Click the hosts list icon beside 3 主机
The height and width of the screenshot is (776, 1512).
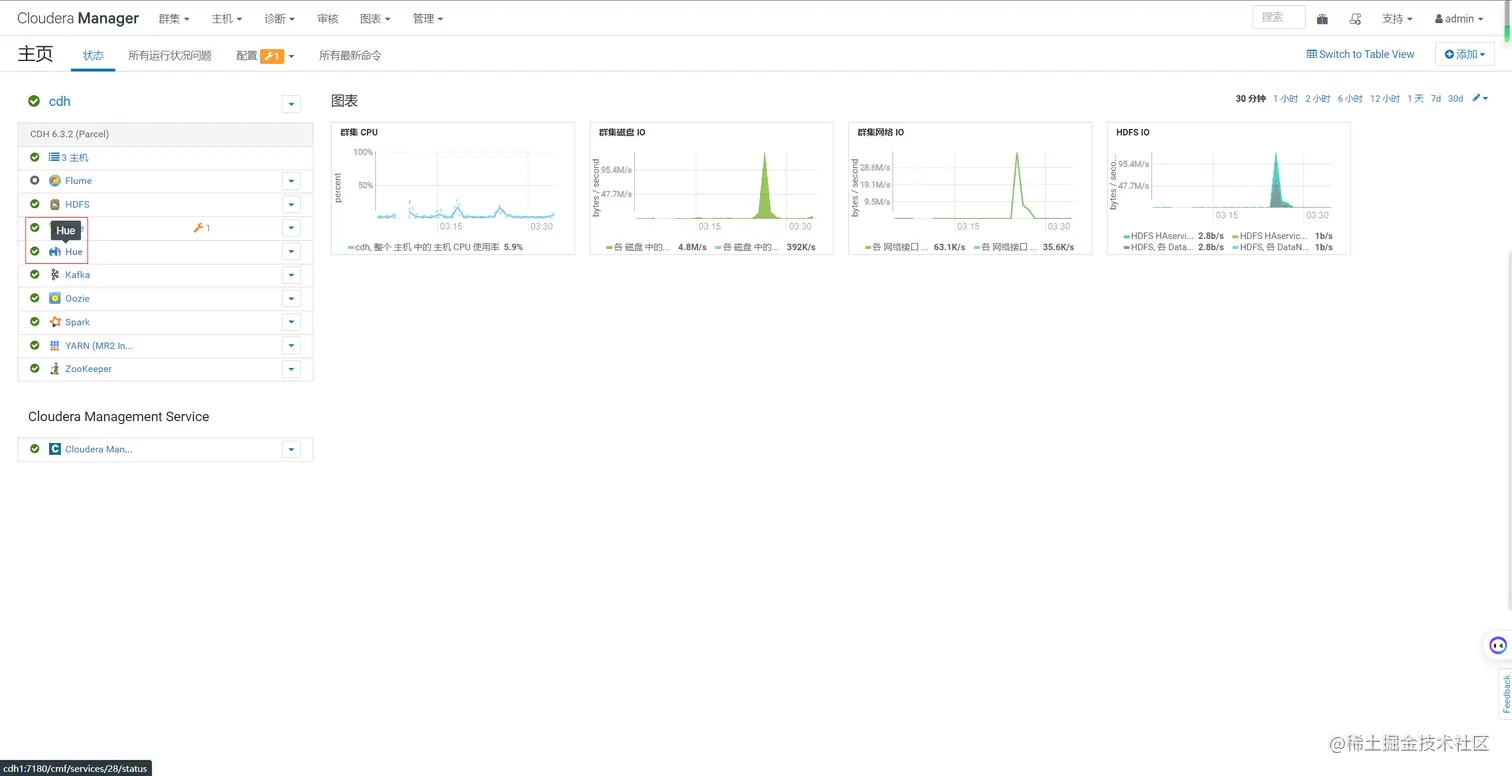(54, 157)
